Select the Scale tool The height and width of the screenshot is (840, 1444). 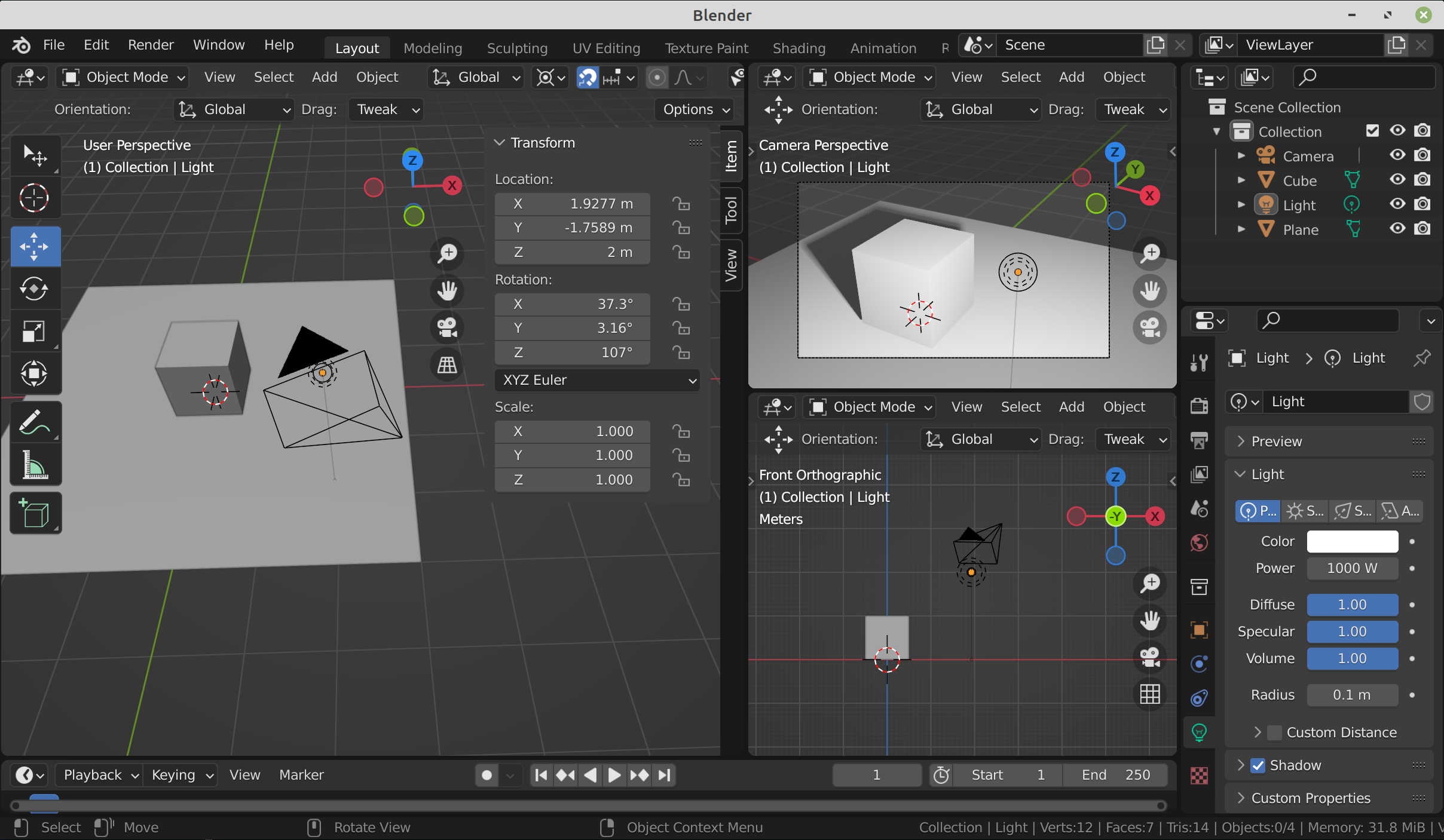point(35,331)
